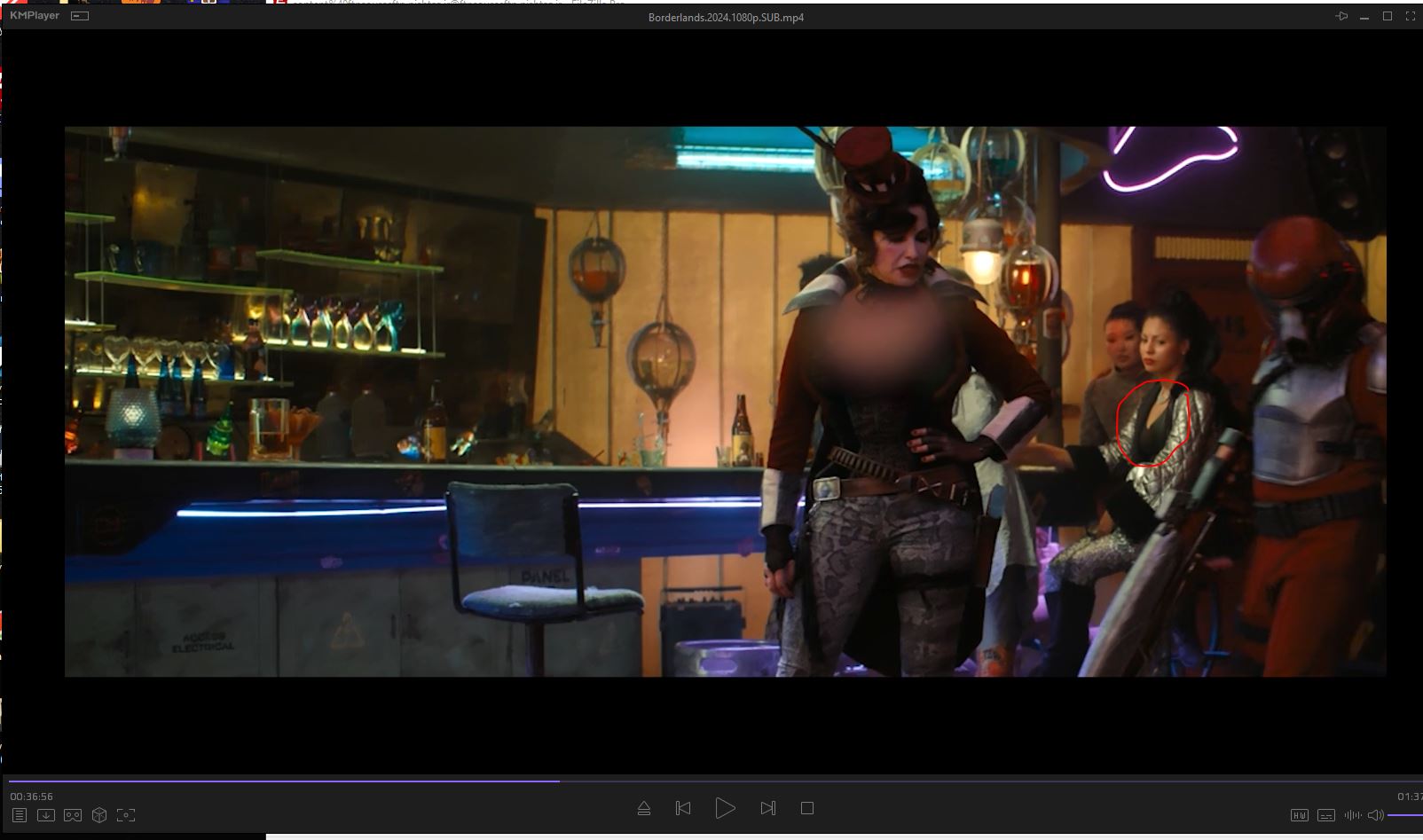
Task: Skip to the previous track
Action: coord(683,808)
